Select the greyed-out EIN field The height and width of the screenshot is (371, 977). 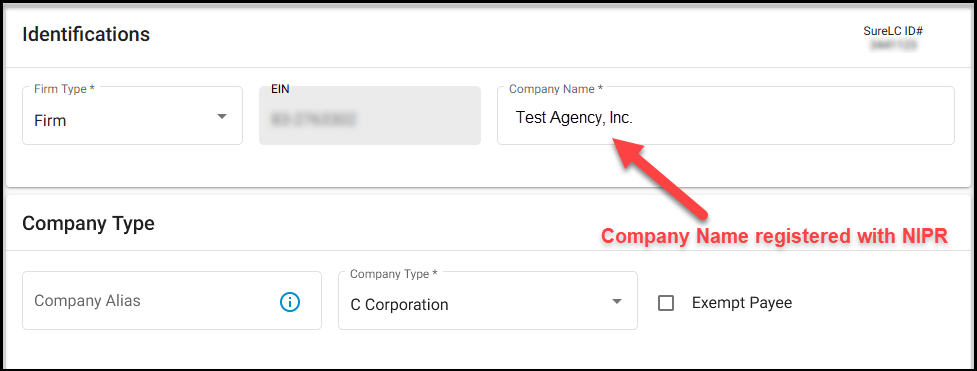point(370,116)
